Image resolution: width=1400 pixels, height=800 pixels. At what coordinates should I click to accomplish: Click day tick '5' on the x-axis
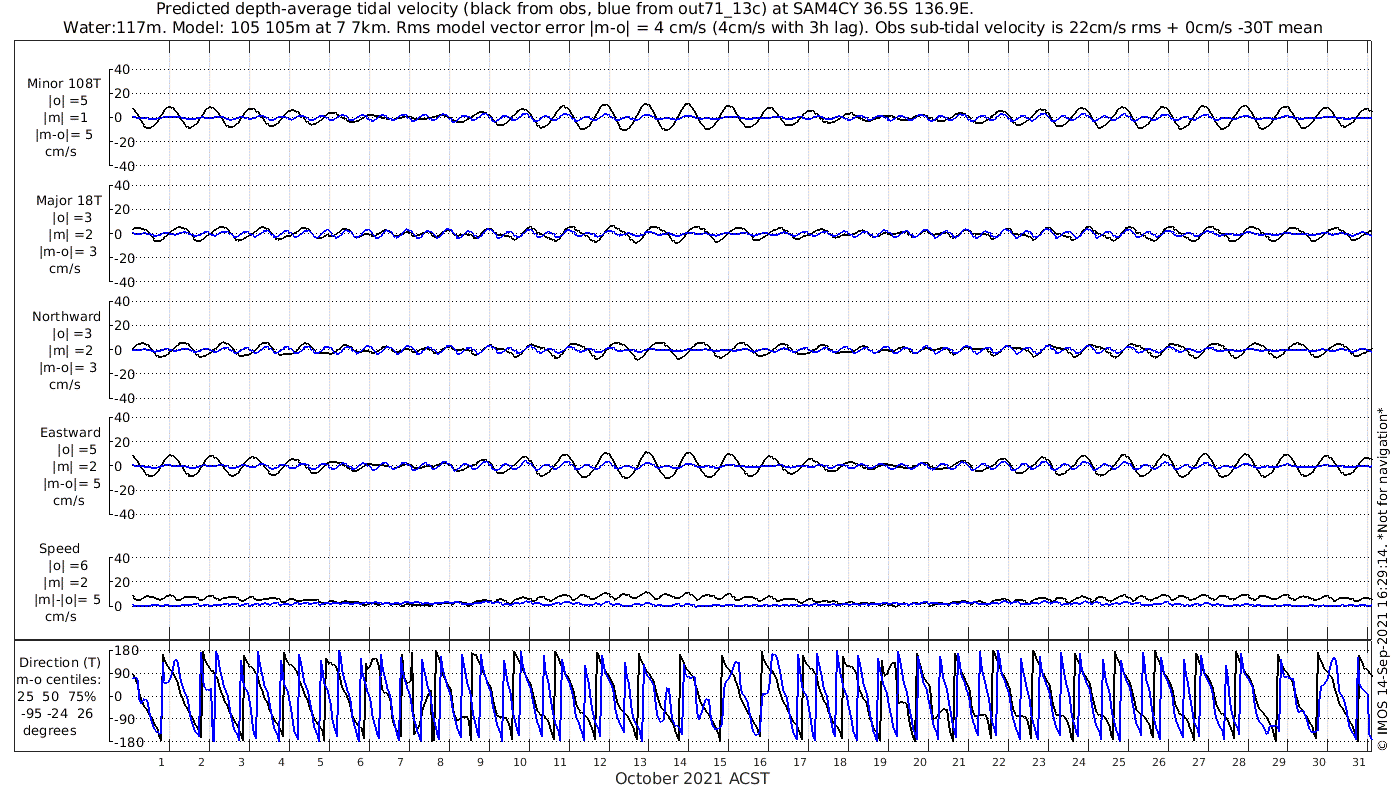tap(320, 762)
